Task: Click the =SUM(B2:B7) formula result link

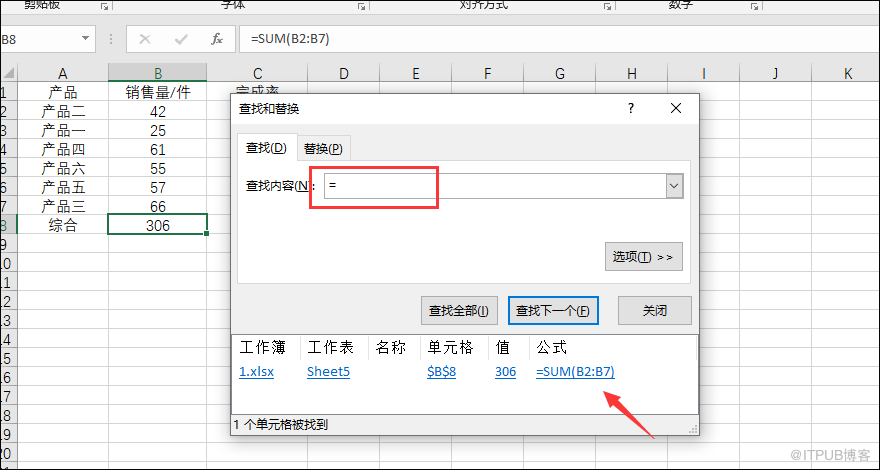Action: [x=575, y=371]
